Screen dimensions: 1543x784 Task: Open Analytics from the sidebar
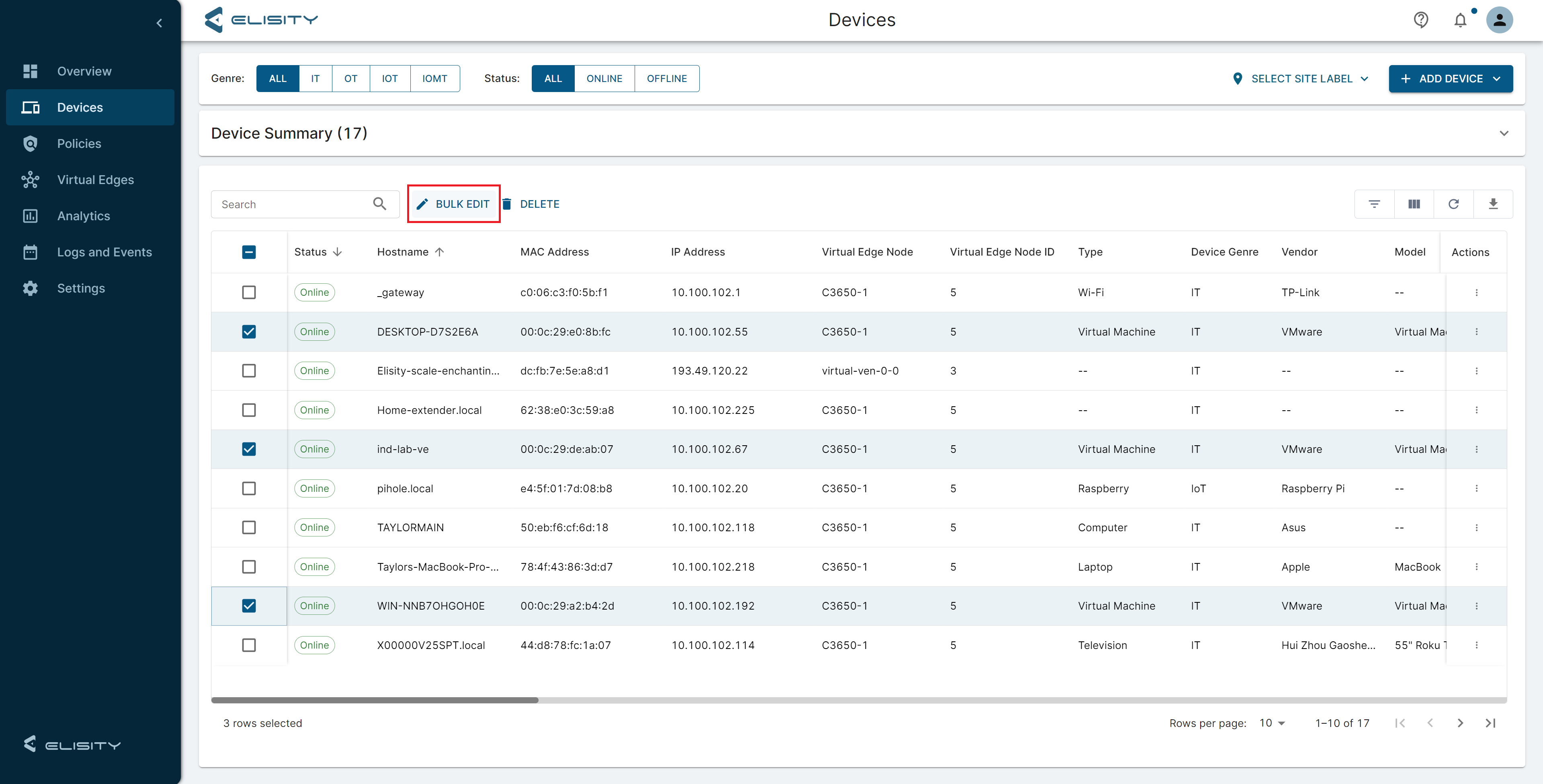pyautogui.click(x=83, y=216)
